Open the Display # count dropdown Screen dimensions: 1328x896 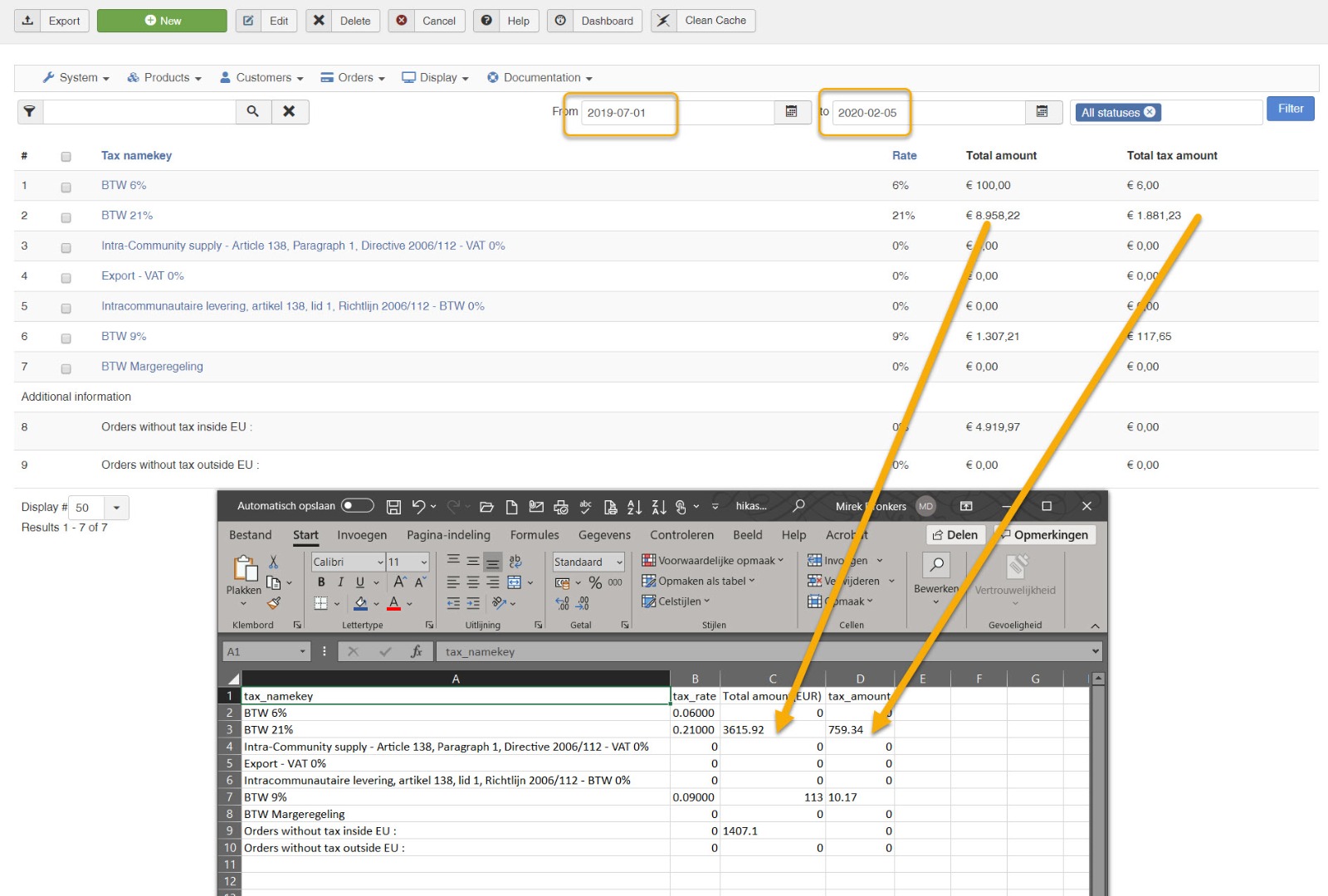coord(116,508)
